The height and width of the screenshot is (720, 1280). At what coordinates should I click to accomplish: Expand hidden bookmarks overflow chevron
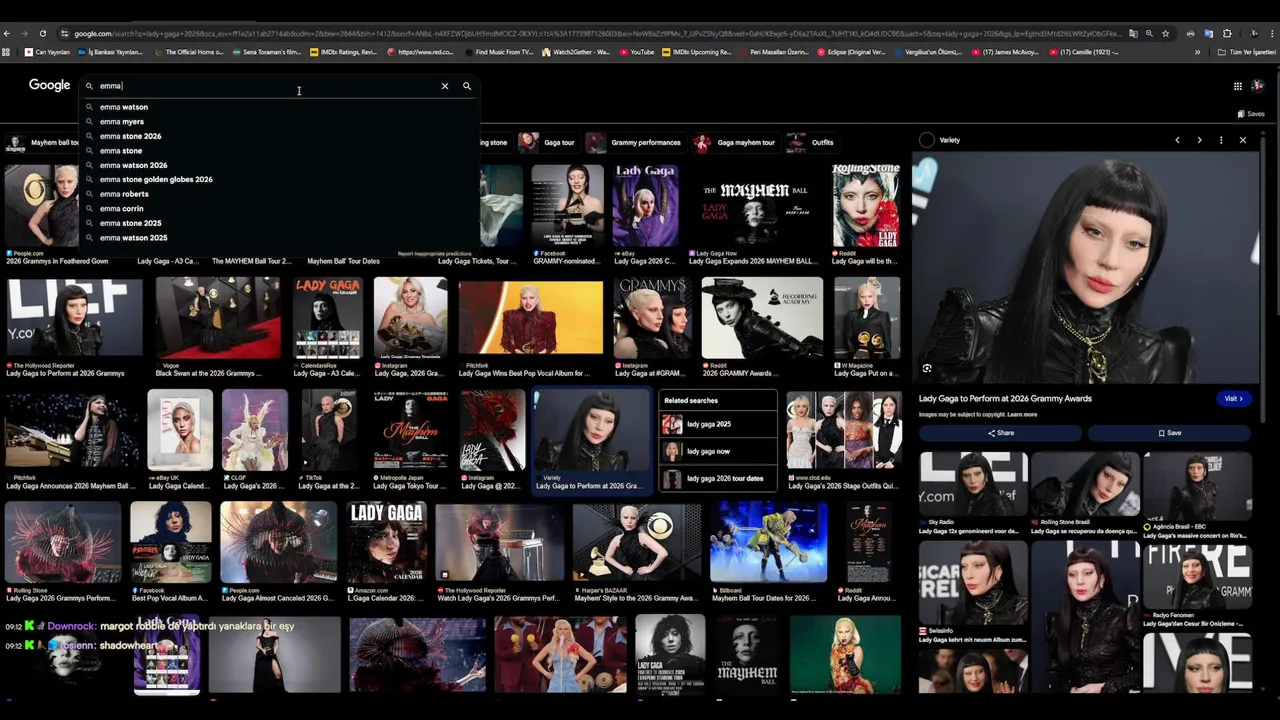(x=1197, y=52)
